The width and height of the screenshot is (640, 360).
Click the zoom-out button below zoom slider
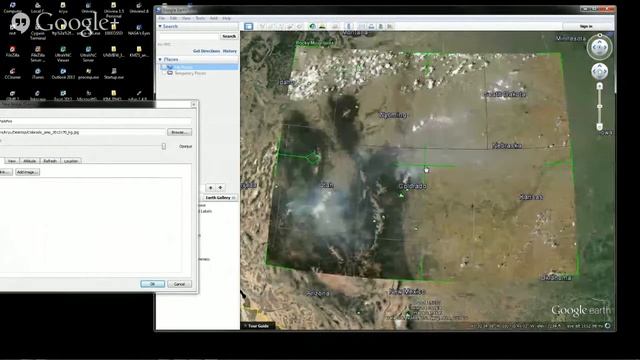coord(599,127)
